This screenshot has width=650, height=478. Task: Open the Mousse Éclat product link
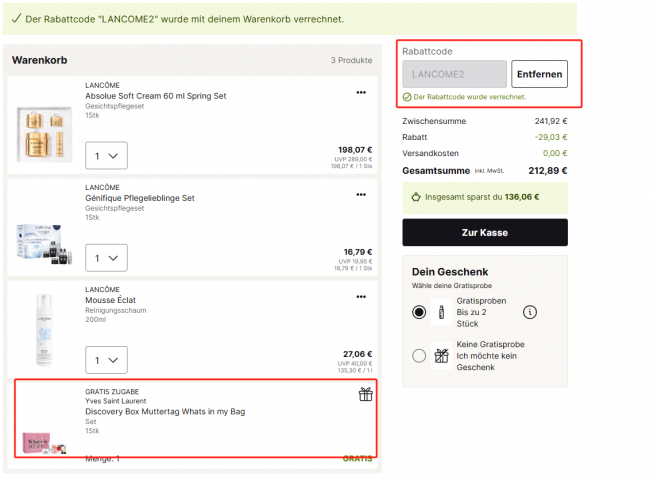(x=111, y=300)
